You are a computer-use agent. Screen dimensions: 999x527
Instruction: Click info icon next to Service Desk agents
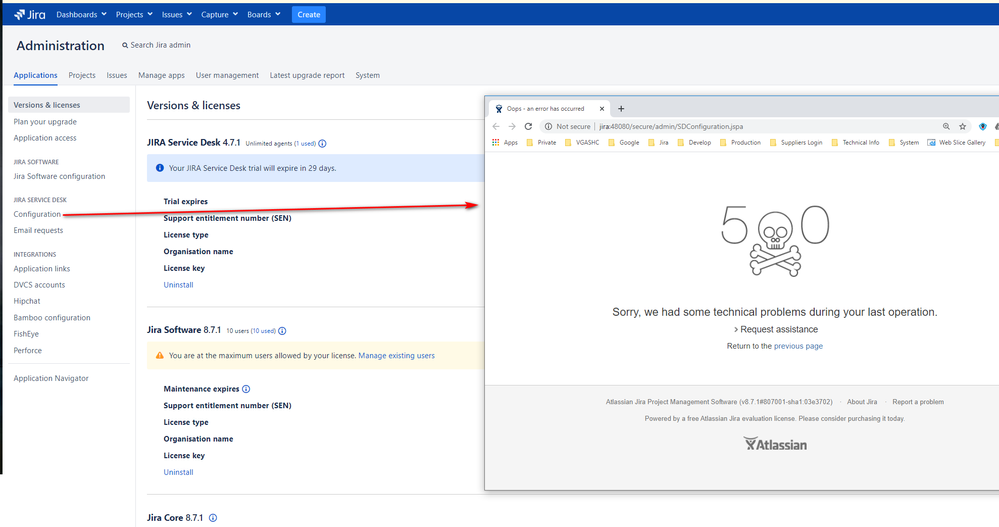pyautogui.click(x=322, y=143)
